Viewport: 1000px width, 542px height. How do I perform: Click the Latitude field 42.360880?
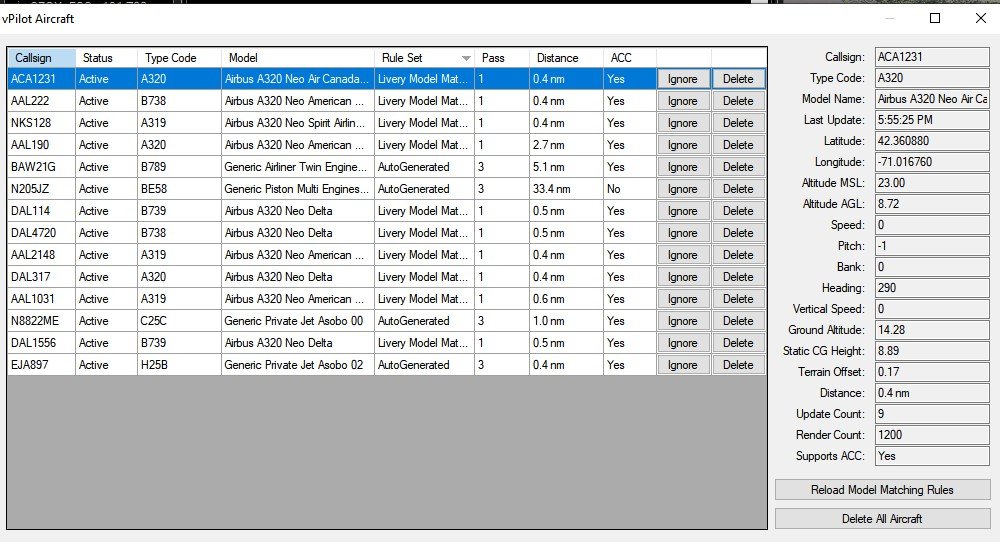tap(932, 141)
